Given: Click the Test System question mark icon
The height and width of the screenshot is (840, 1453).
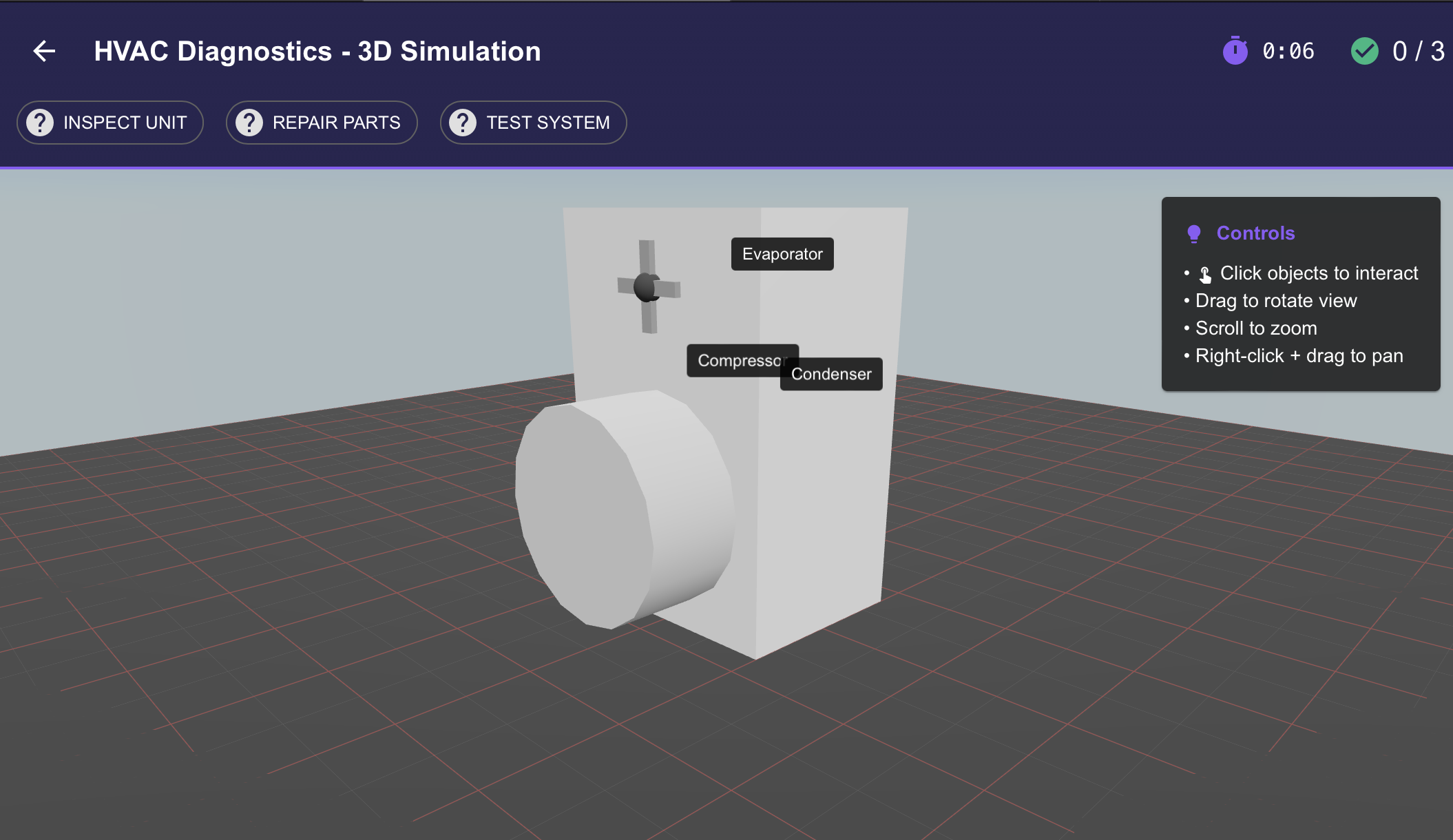Looking at the screenshot, I should click(x=463, y=123).
